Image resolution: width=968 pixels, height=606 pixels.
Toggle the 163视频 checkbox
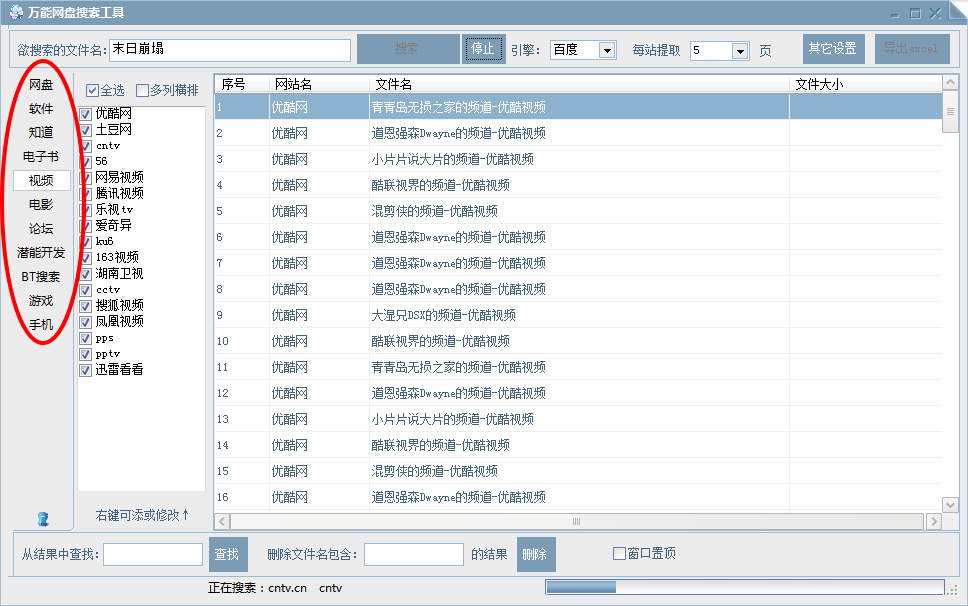point(86,258)
